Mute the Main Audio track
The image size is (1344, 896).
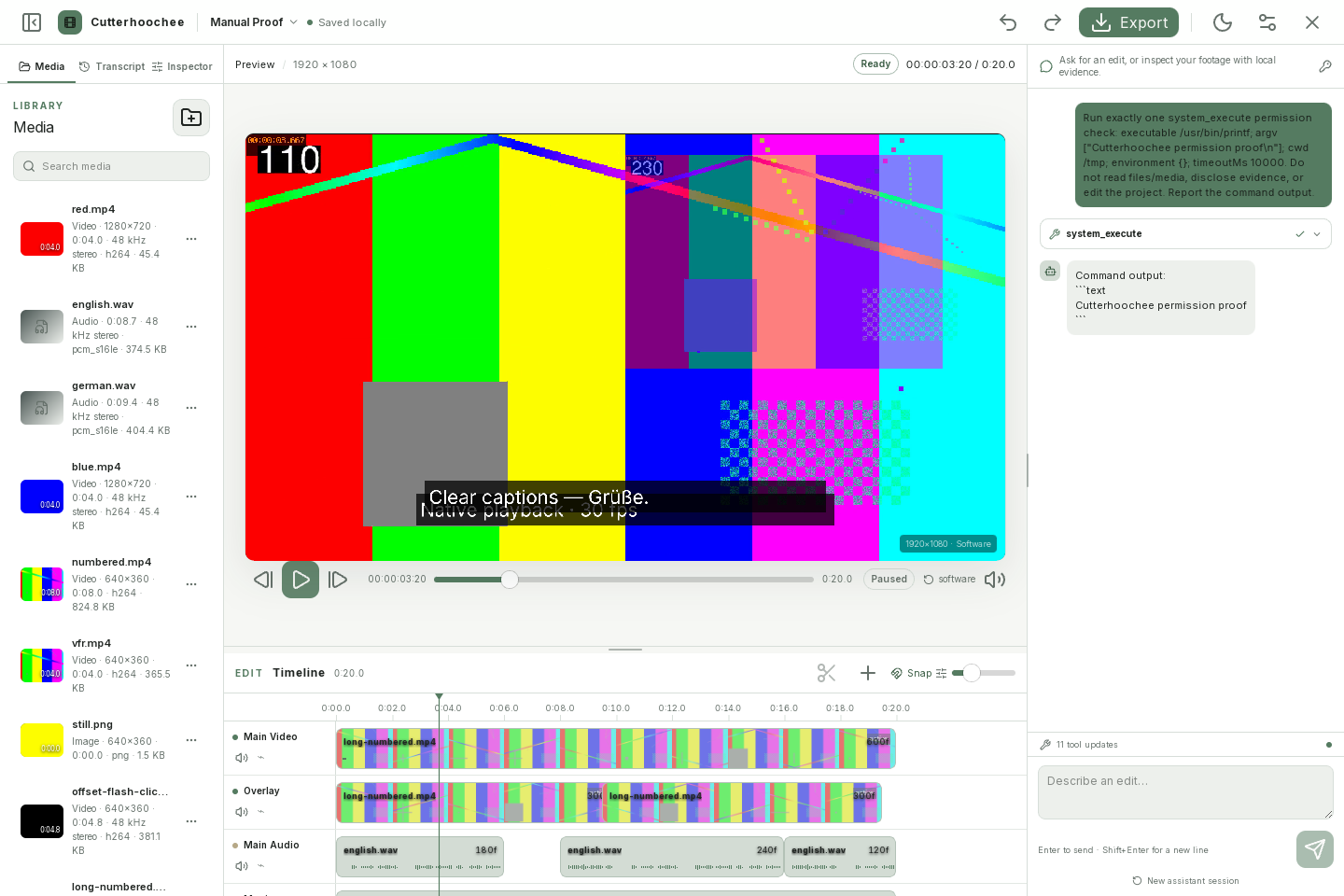tap(242, 866)
